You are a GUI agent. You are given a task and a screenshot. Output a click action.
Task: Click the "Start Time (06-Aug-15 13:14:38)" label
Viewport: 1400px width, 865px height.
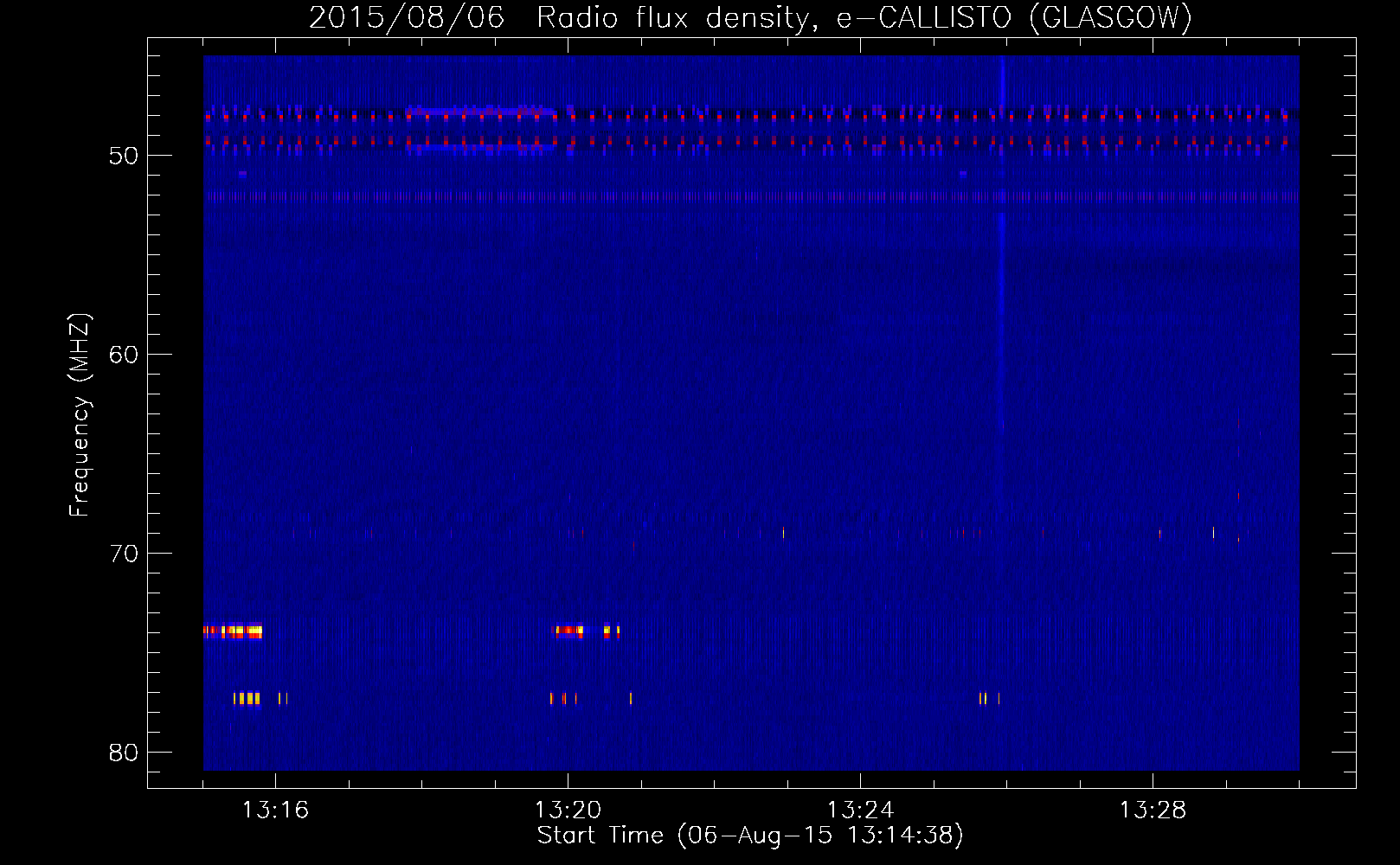coord(750,836)
